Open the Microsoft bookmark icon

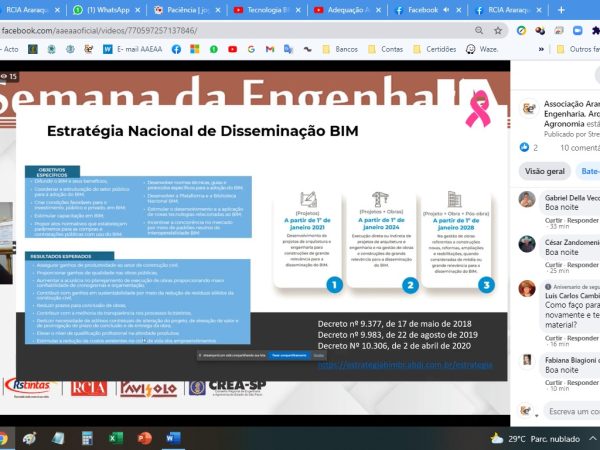pyautogui.click(x=195, y=49)
